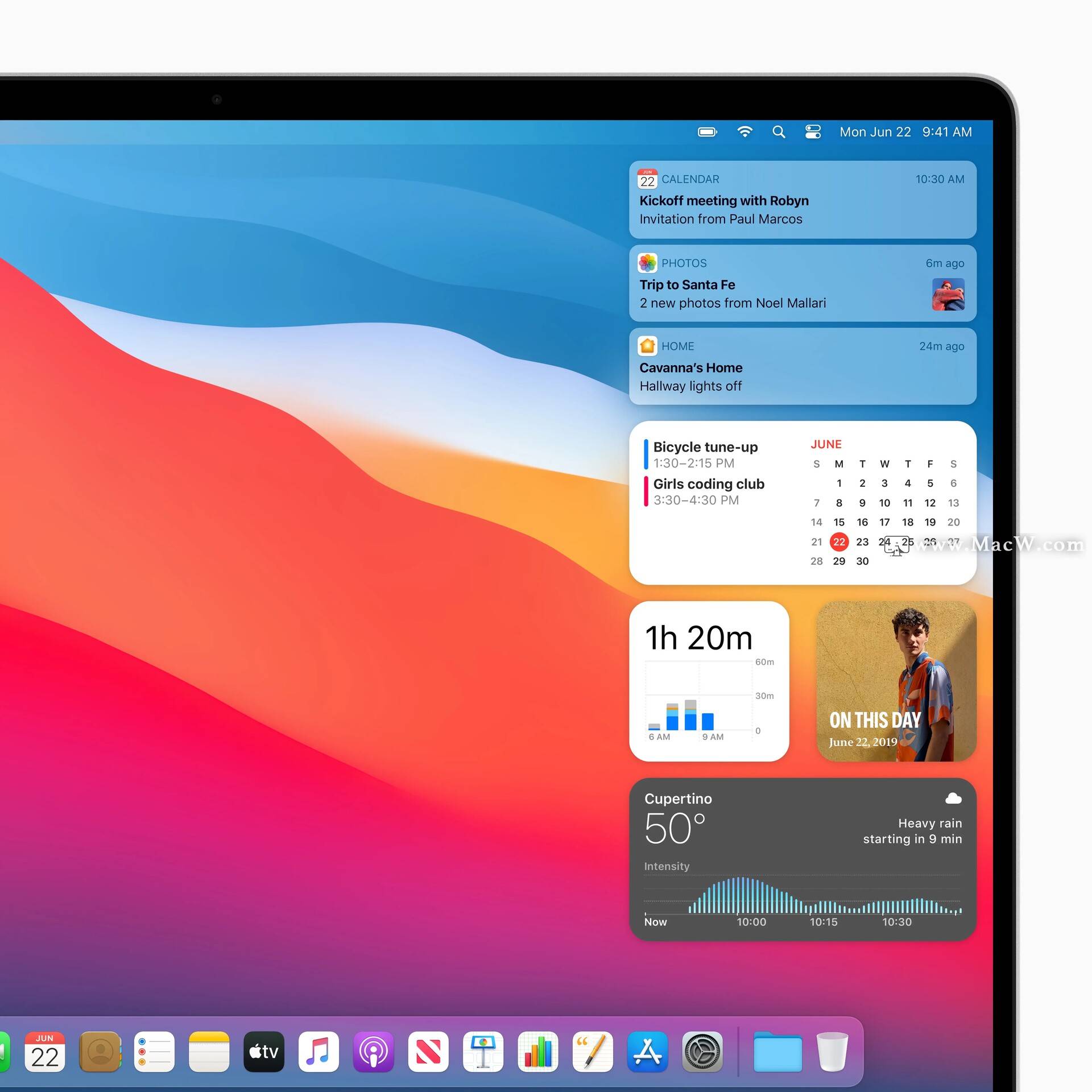Open Reminders from the Dock
The height and width of the screenshot is (1092, 1092).
[154, 1052]
